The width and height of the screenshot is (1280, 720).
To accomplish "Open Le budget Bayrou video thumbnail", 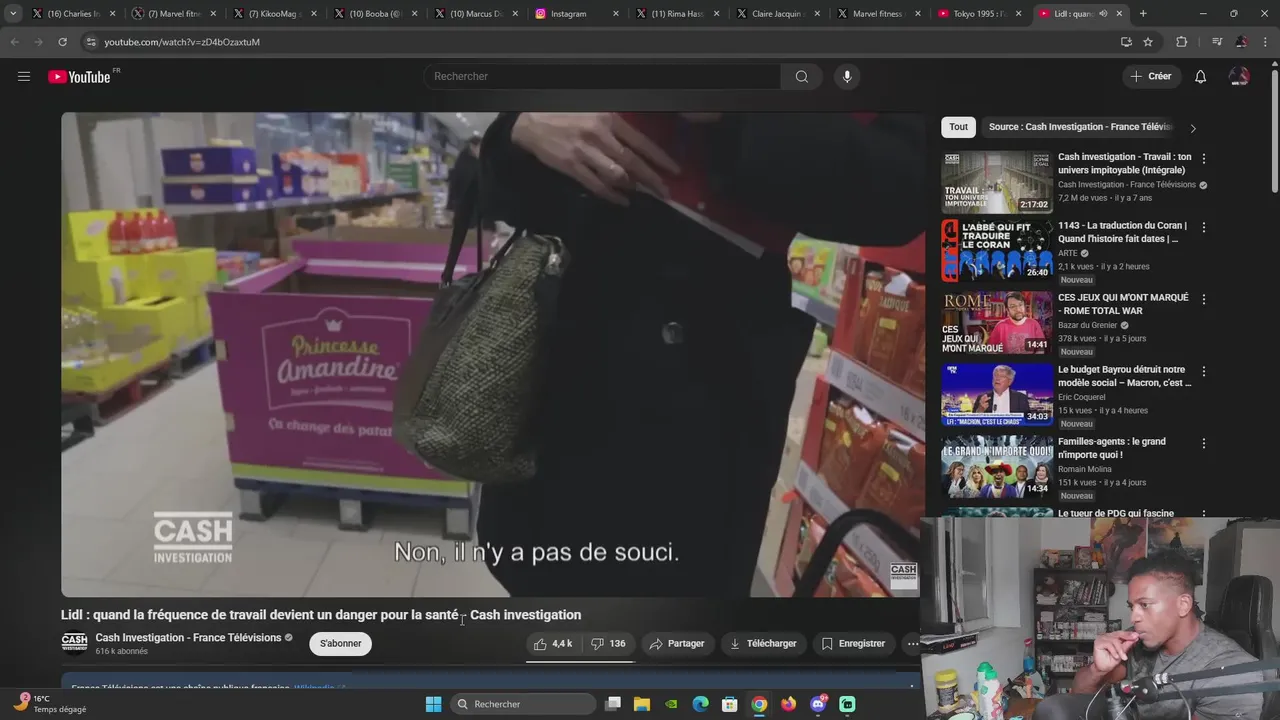I will point(997,395).
